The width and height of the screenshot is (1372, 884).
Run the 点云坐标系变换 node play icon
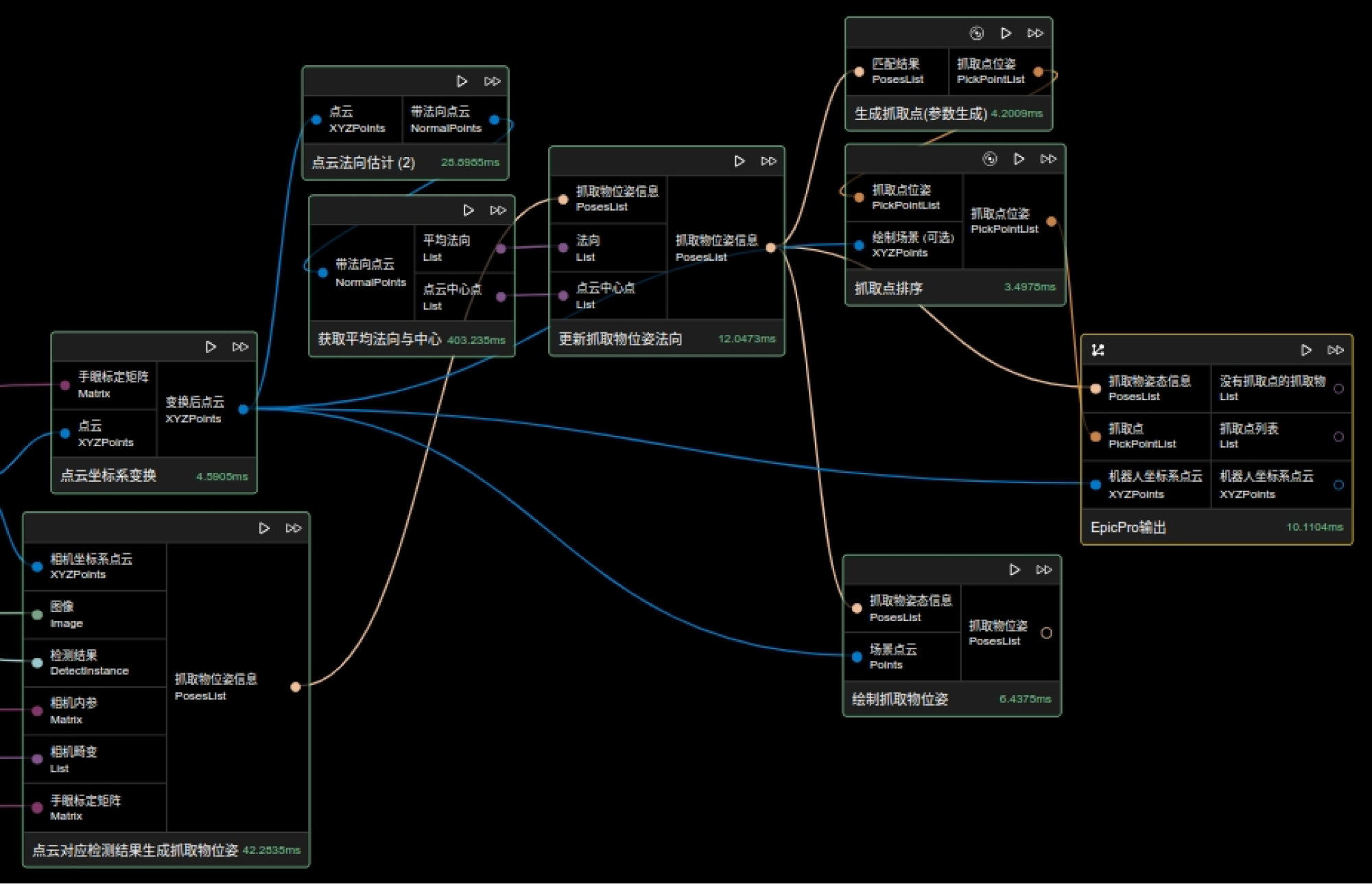[x=211, y=347]
